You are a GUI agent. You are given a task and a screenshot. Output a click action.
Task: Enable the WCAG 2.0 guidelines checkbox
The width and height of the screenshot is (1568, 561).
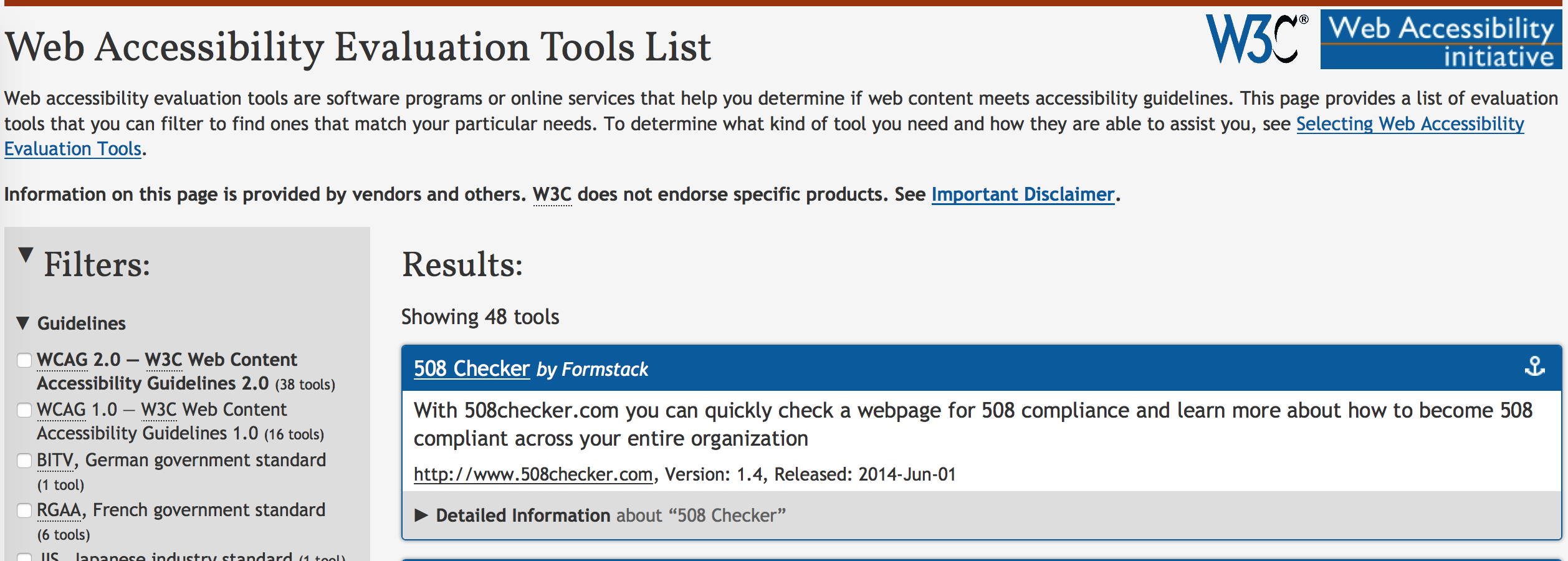[24, 360]
